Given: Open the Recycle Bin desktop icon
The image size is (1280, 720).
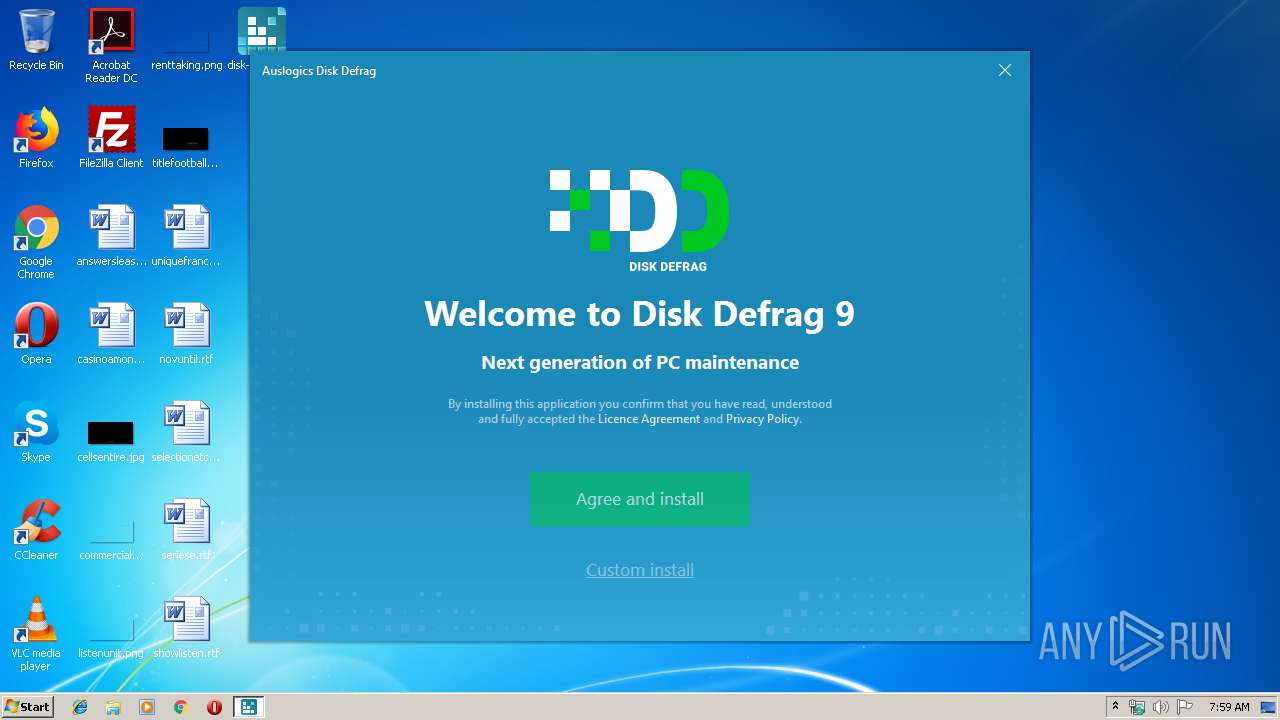Looking at the screenshot, I should click(36, 40).
